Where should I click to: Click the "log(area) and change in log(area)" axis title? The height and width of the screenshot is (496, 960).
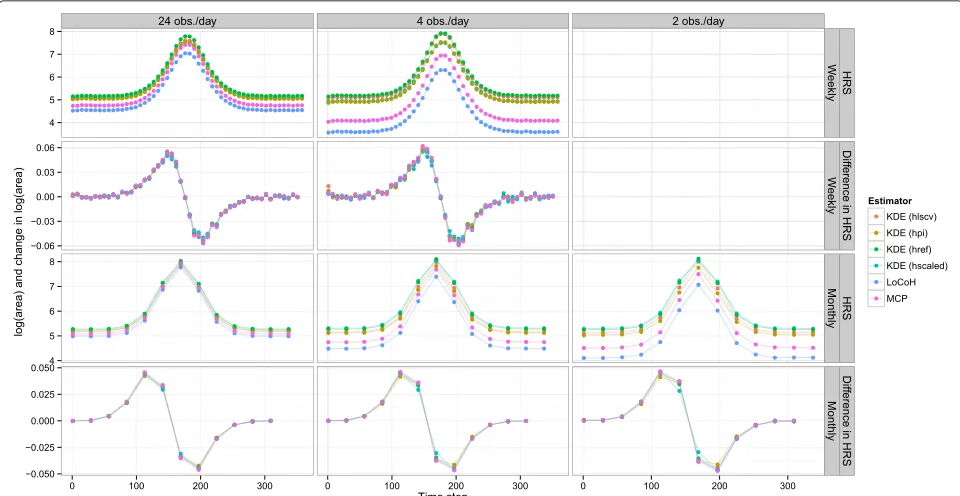[21, 253]
